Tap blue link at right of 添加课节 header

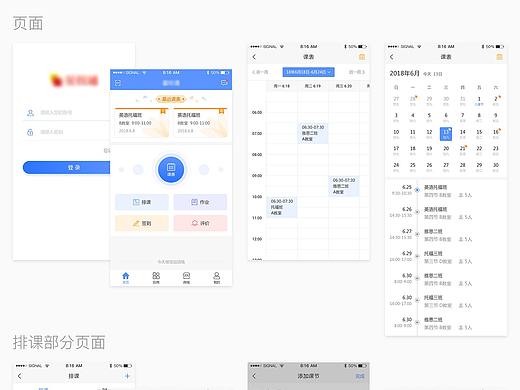pyautogui.click(x=360, y=376)
